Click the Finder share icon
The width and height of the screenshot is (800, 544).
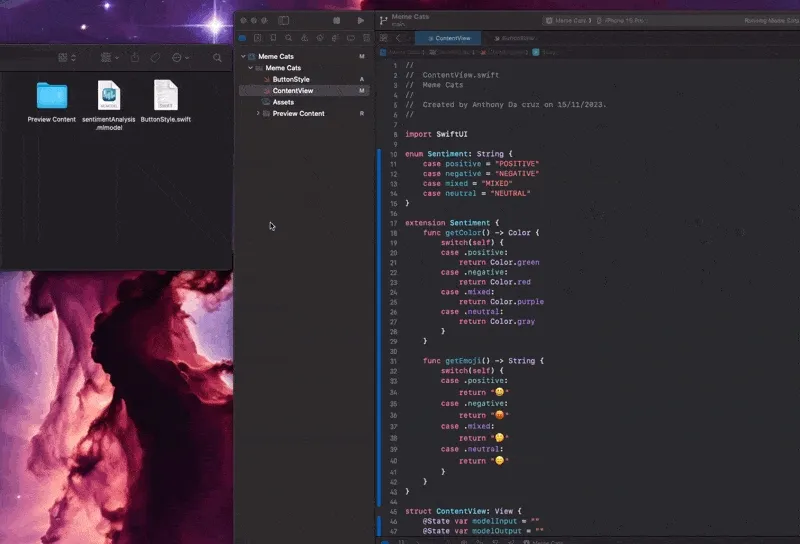(135, 58)
